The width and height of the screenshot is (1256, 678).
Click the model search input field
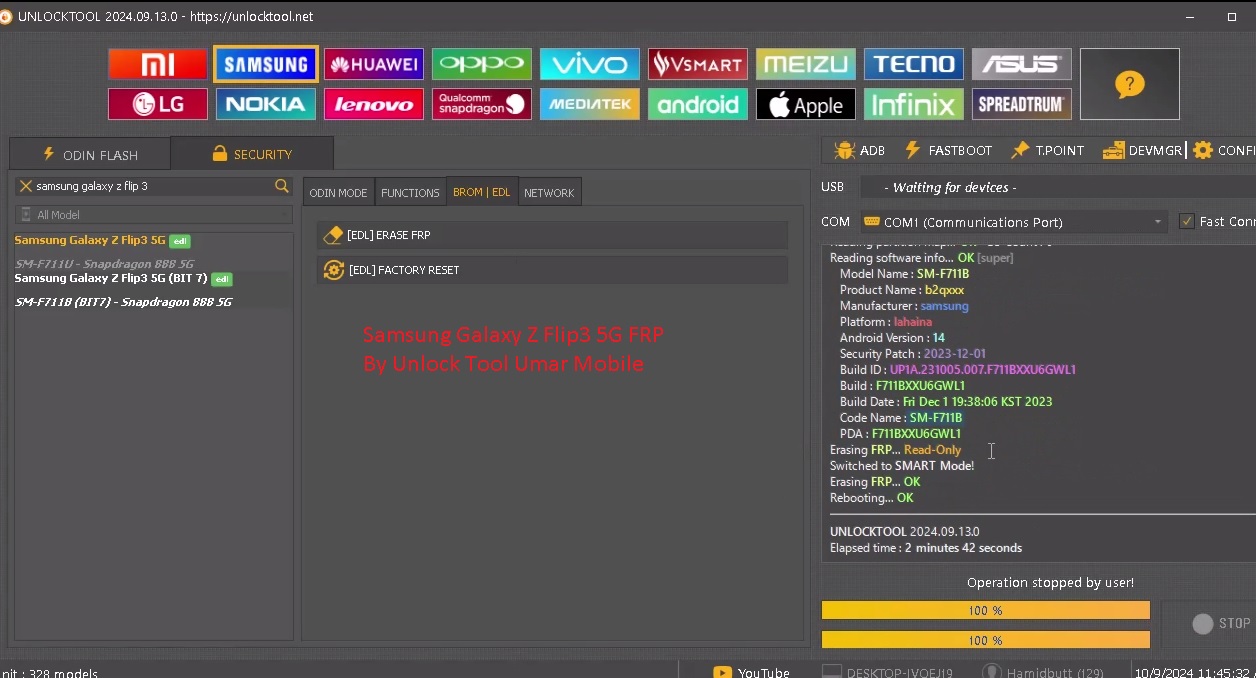pyautogui.click(x=153, y=186)
